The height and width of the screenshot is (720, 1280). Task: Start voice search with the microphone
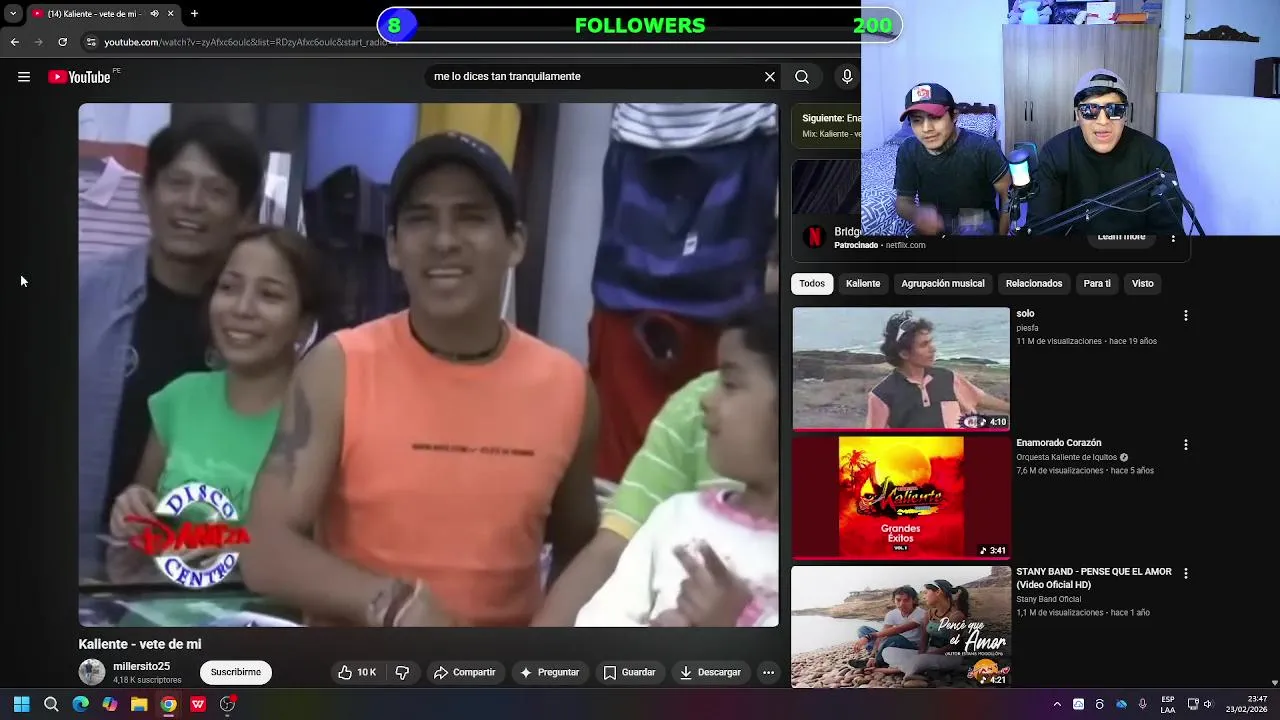click(x=847, y=77)
